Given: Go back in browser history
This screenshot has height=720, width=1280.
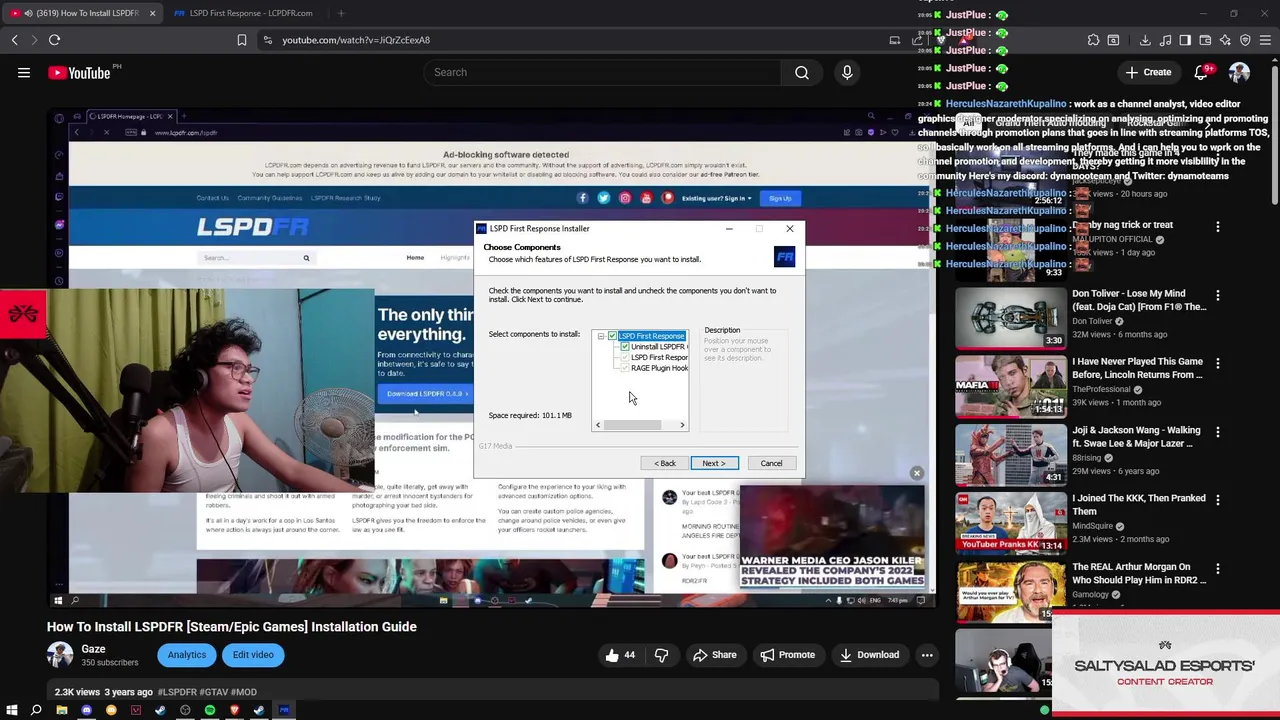Looking at the screenshot, I should click(x=15, y=40).
